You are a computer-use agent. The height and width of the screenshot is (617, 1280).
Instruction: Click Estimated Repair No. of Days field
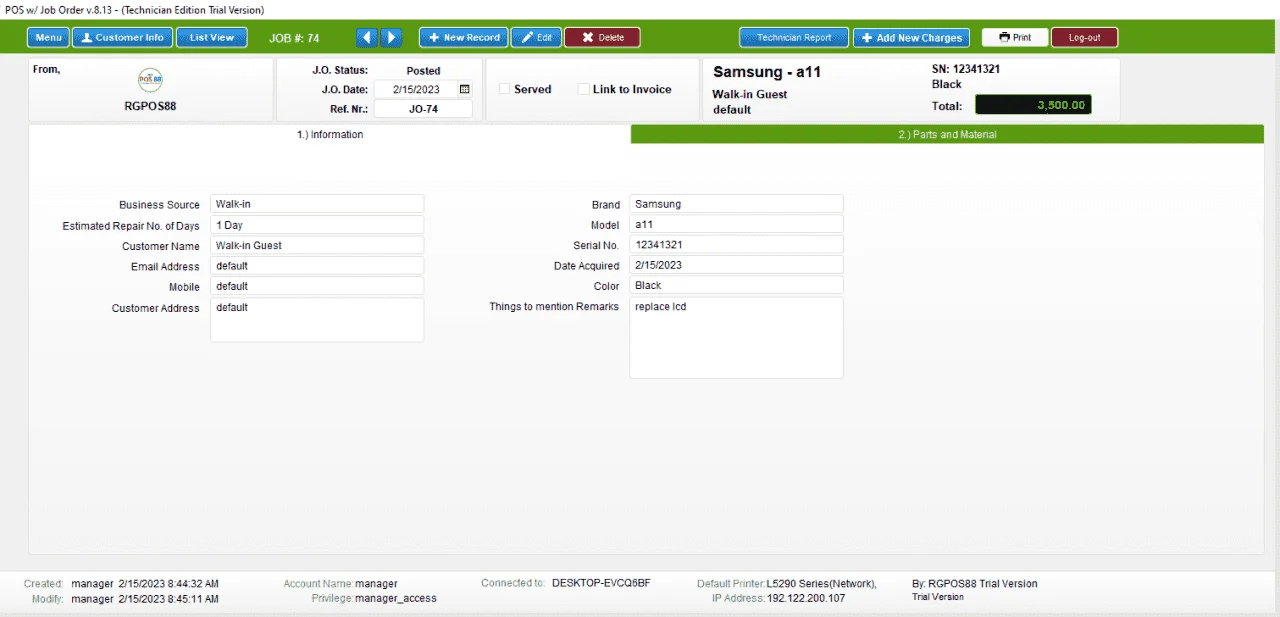317,225
